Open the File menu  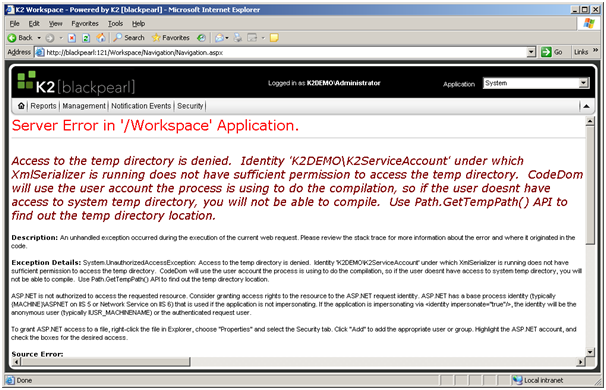coord(14,24)
